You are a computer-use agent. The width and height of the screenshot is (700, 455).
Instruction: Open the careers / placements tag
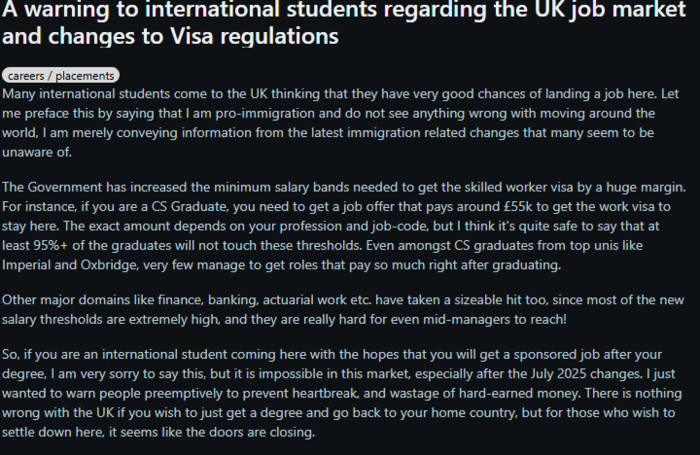(61, 75)
